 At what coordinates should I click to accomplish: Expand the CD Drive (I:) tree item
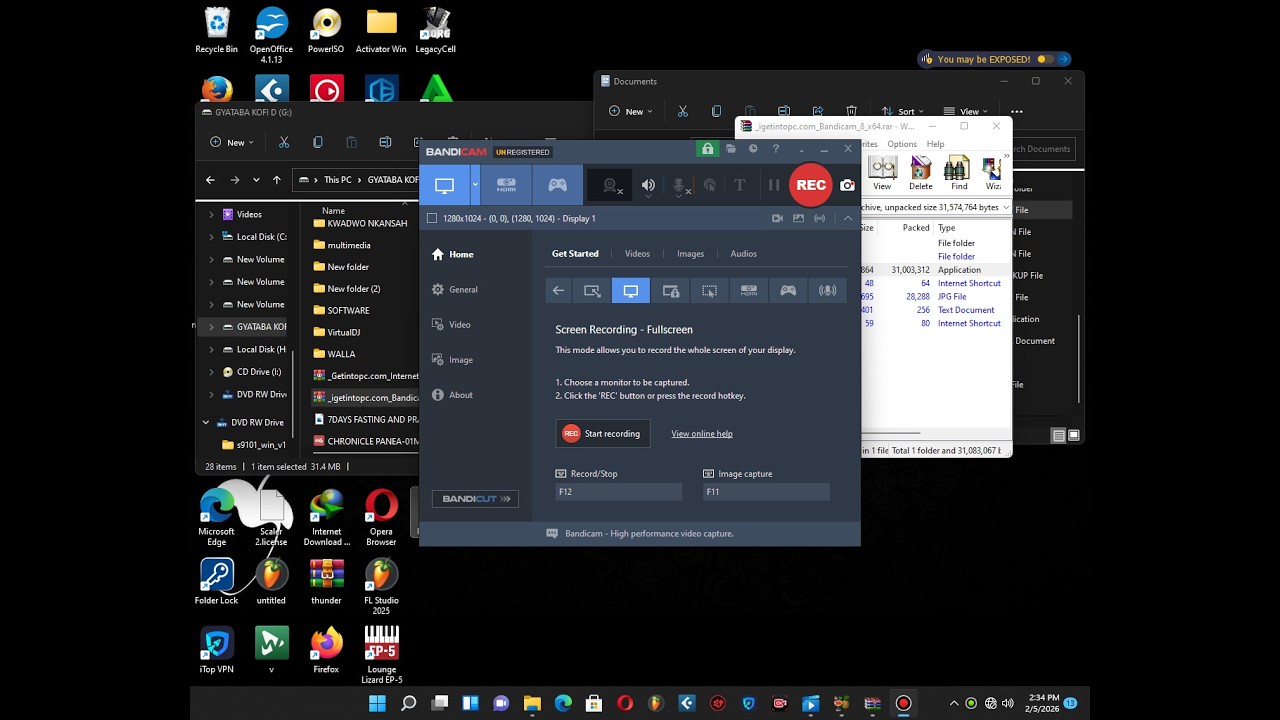[211, 372]
